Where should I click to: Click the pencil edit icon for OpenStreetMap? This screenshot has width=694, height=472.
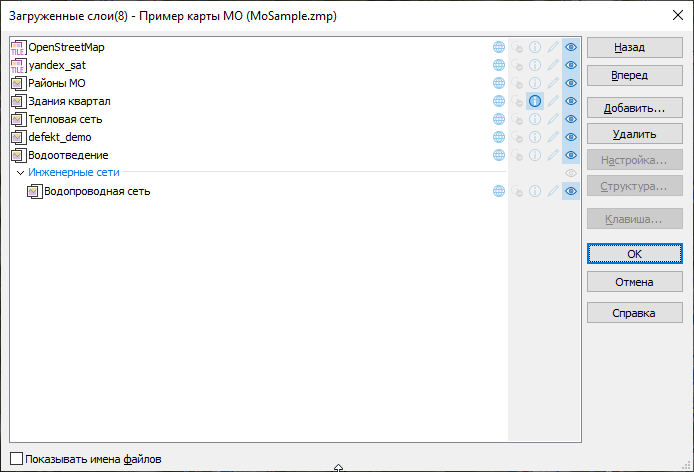click(553, 47)
